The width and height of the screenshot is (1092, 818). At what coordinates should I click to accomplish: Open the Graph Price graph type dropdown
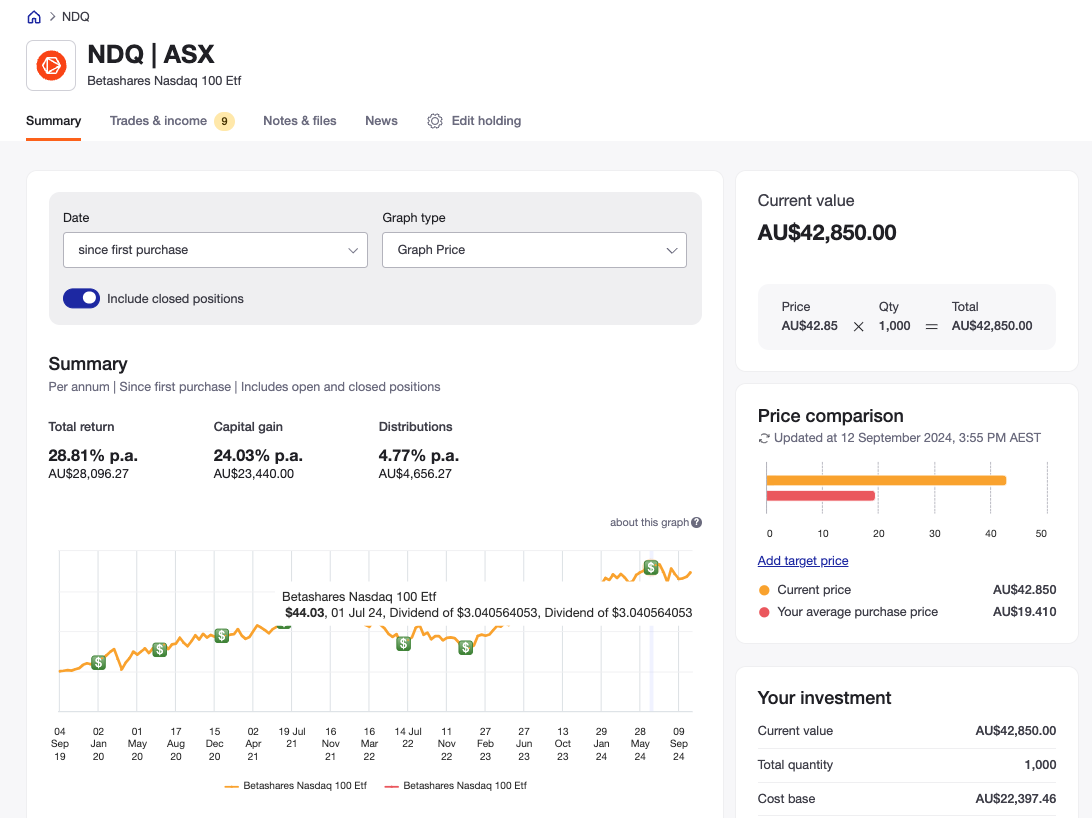(534, 250)
